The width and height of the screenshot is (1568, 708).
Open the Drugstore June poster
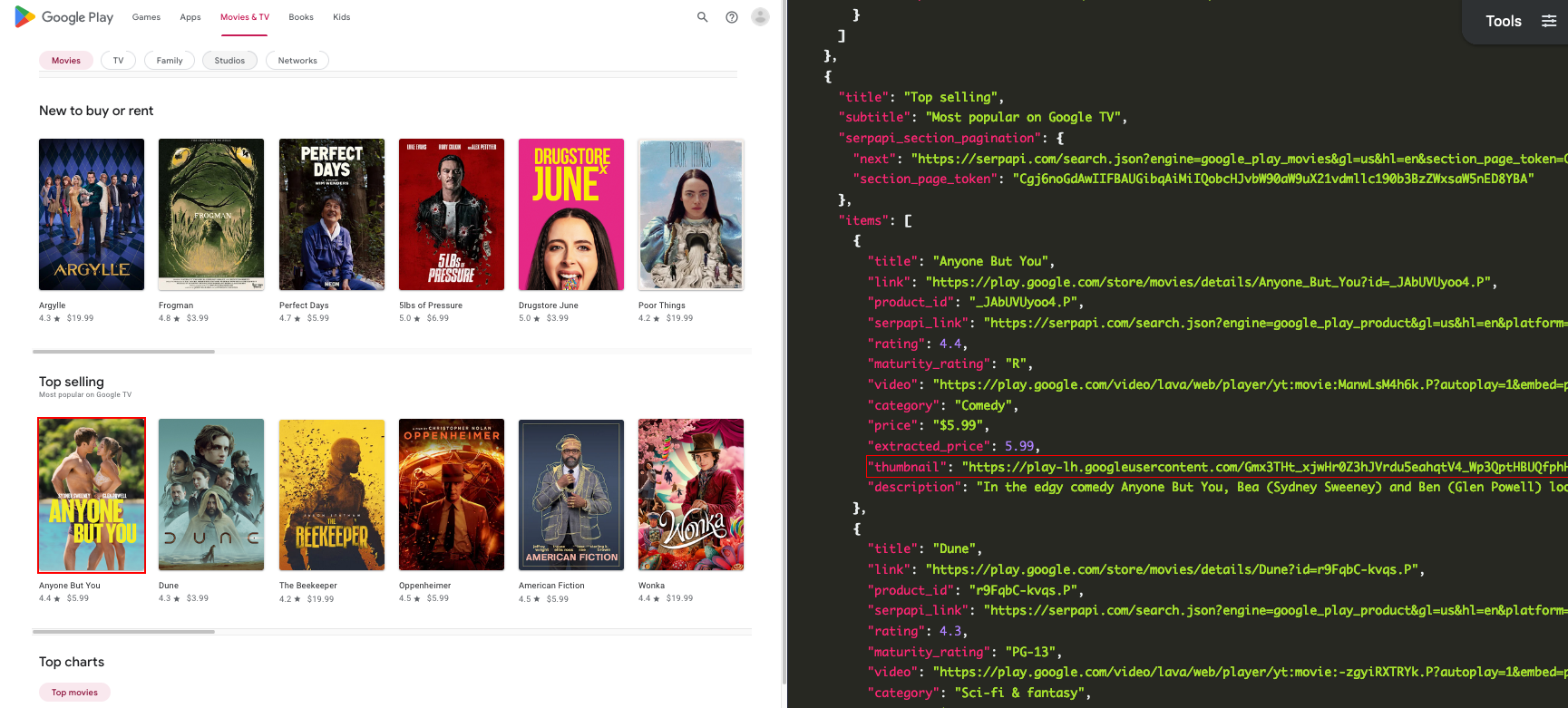click(x=571, y=215)
